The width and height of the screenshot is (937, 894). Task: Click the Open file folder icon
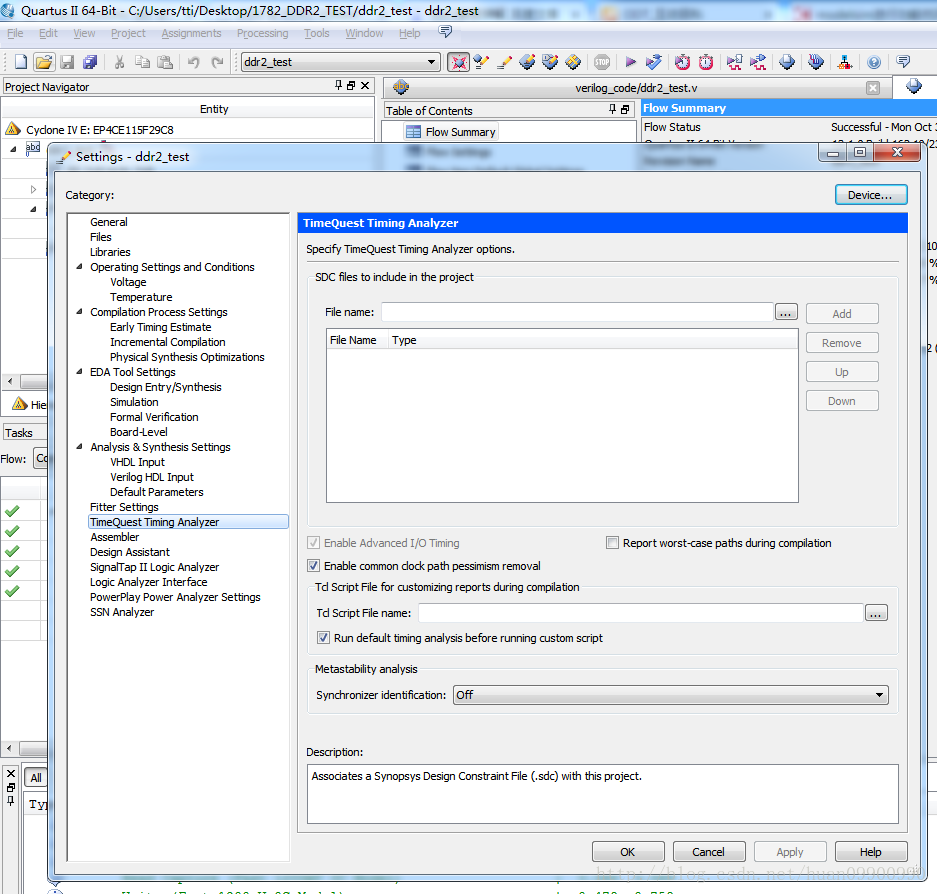pyautogui.click(x=44, y=62)
